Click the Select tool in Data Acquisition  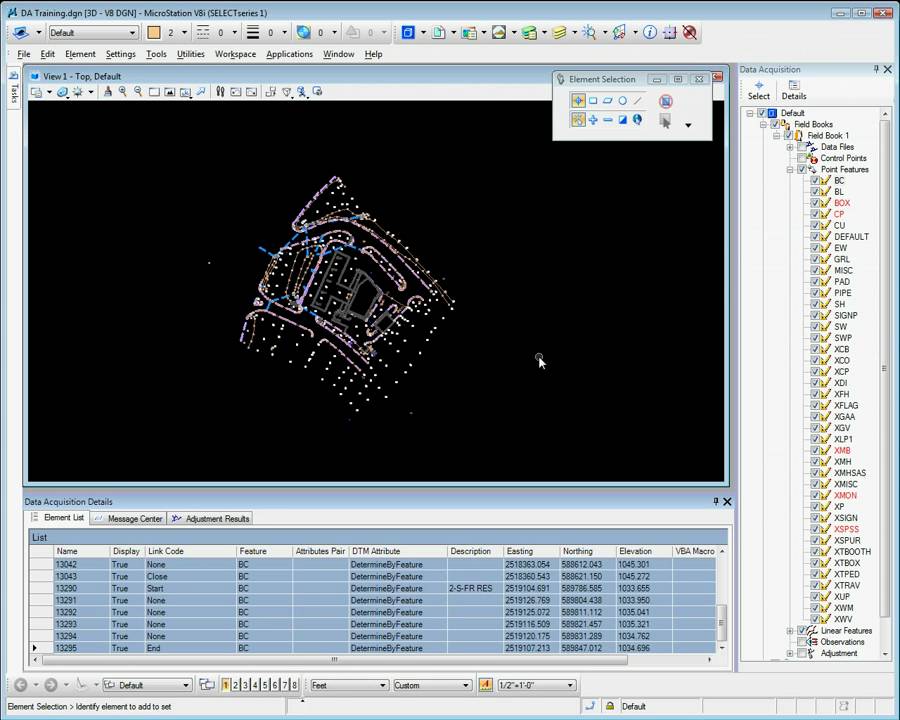[x=759, y=90]
